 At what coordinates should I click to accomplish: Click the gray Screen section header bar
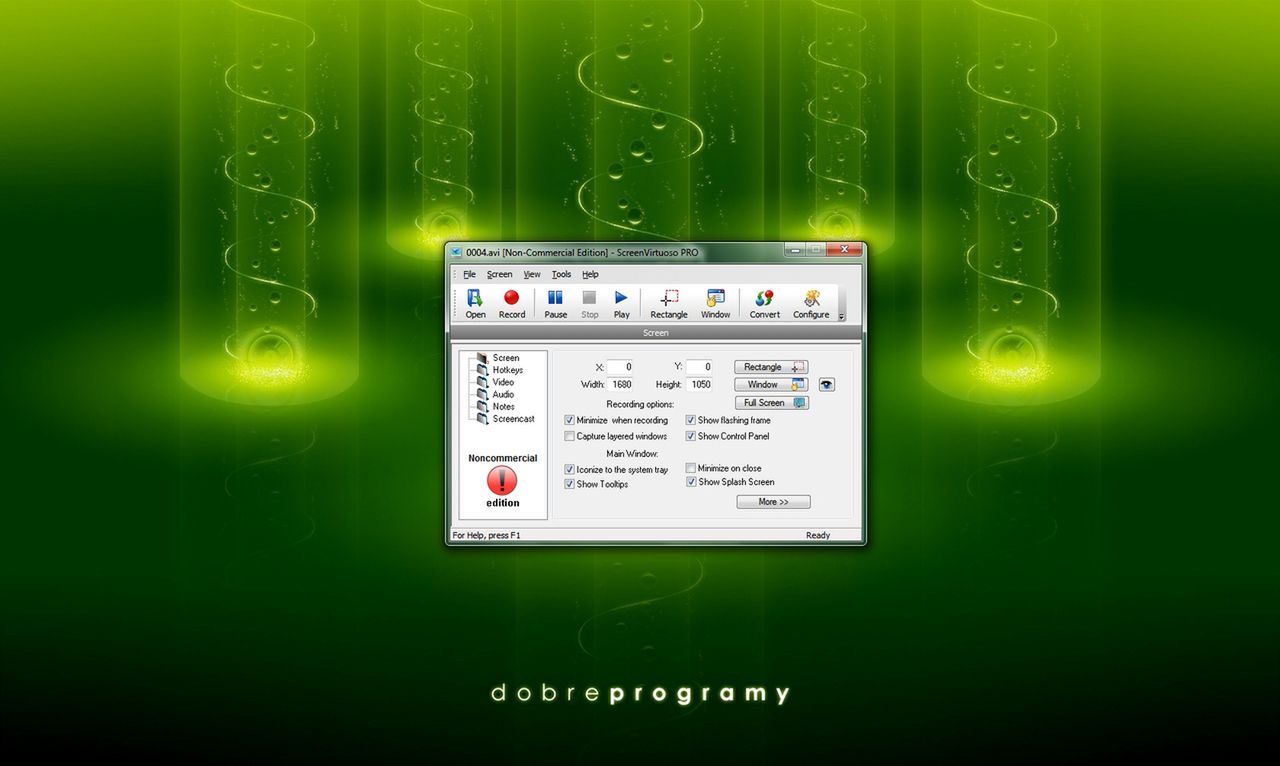(x=655, y=332)
